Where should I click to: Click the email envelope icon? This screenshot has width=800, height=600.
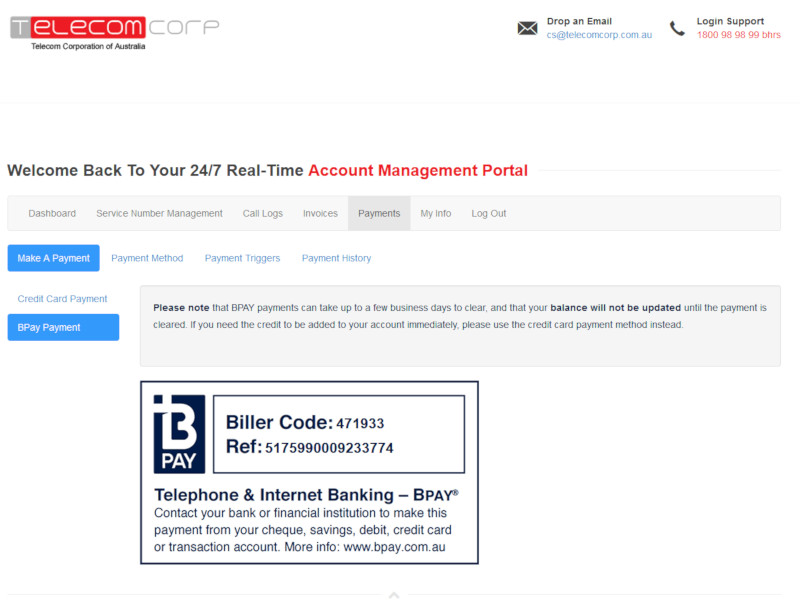528,27
